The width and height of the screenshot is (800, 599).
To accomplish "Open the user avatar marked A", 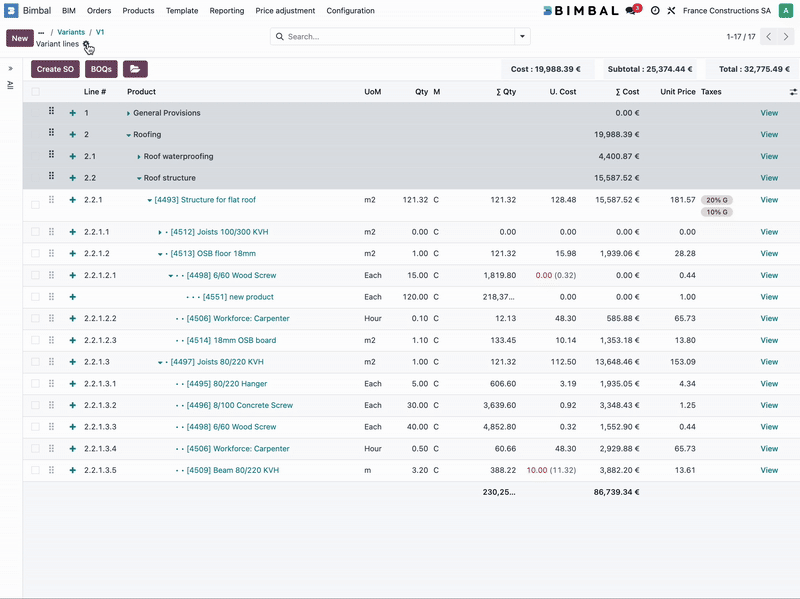I will click(786, 10).
